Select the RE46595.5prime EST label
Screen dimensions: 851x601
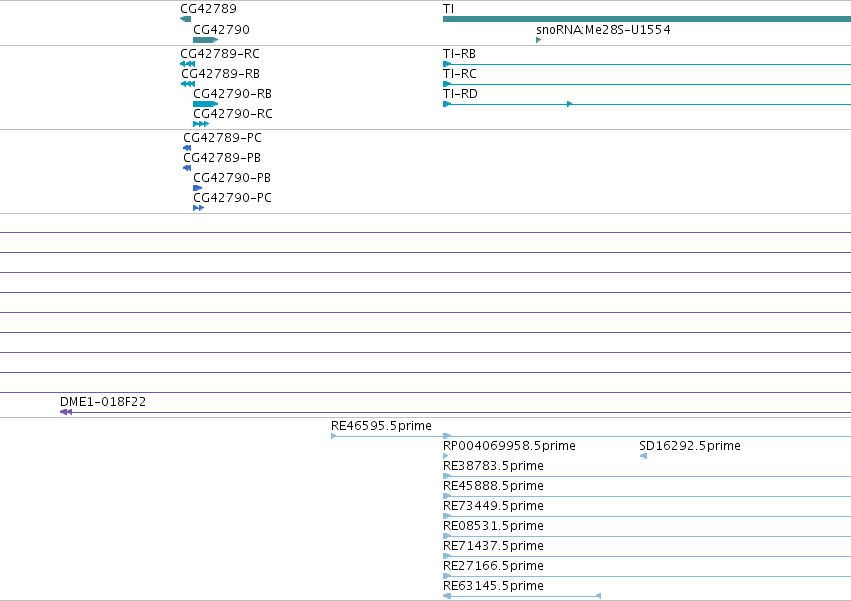382,426
